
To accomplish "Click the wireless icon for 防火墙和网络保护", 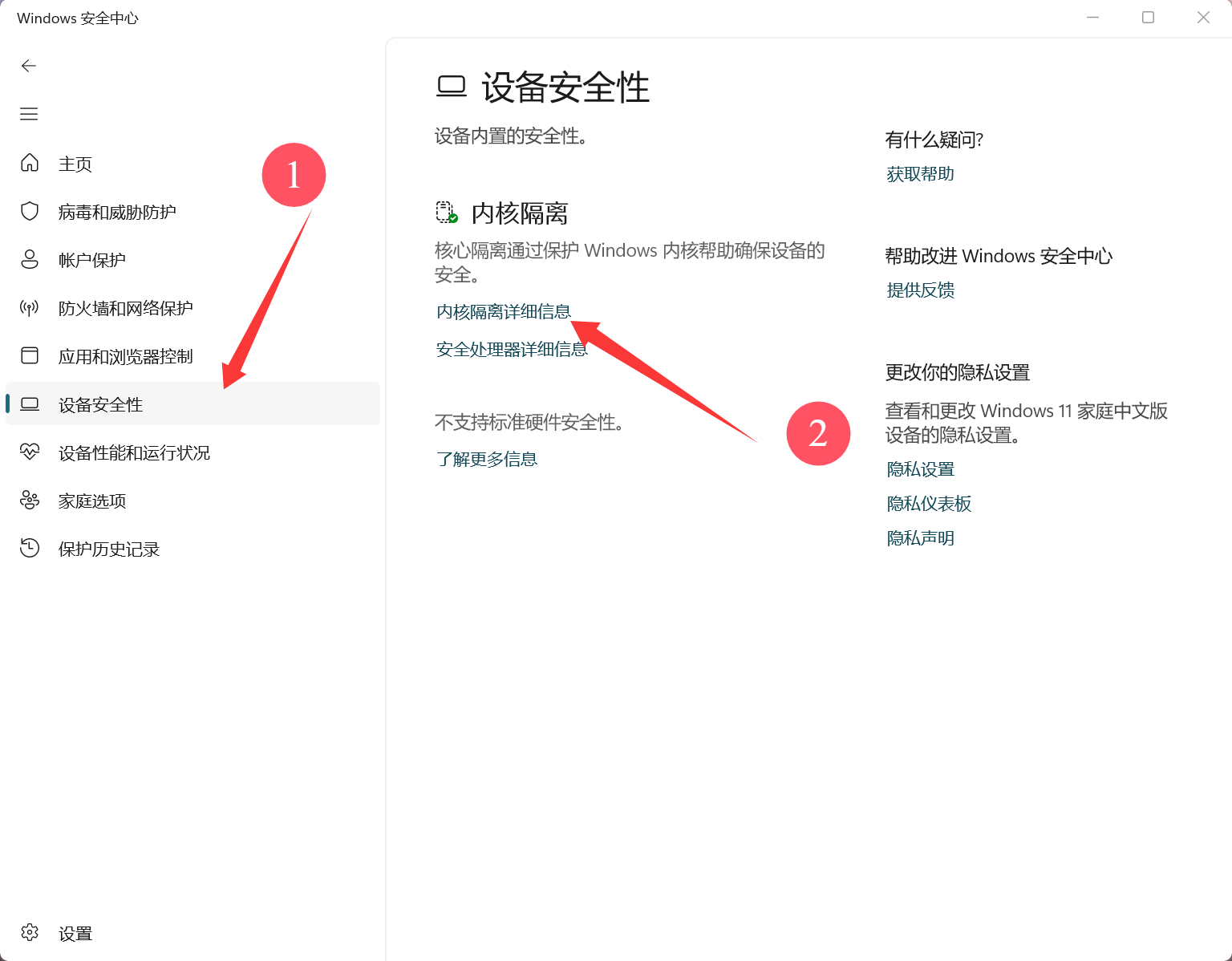I will [x=30, y=307].
